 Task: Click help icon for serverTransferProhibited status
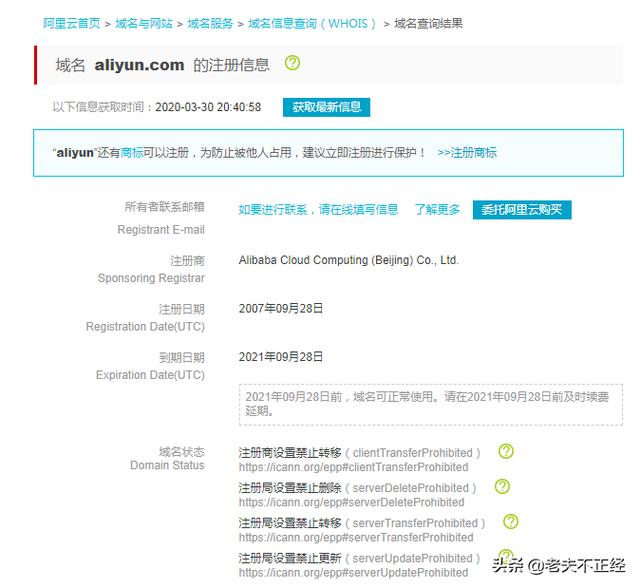(x=511, y=521)
